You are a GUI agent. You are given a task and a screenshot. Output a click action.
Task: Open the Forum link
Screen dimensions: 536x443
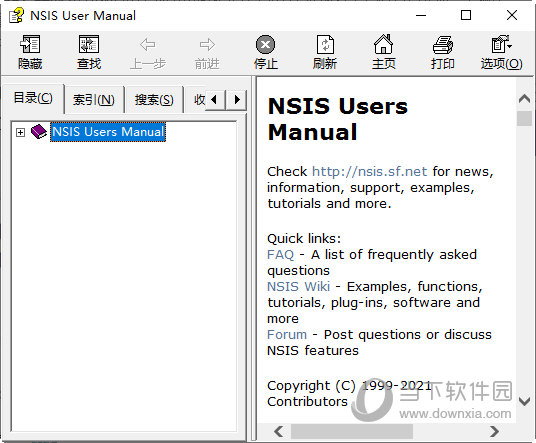click(287, 334)
